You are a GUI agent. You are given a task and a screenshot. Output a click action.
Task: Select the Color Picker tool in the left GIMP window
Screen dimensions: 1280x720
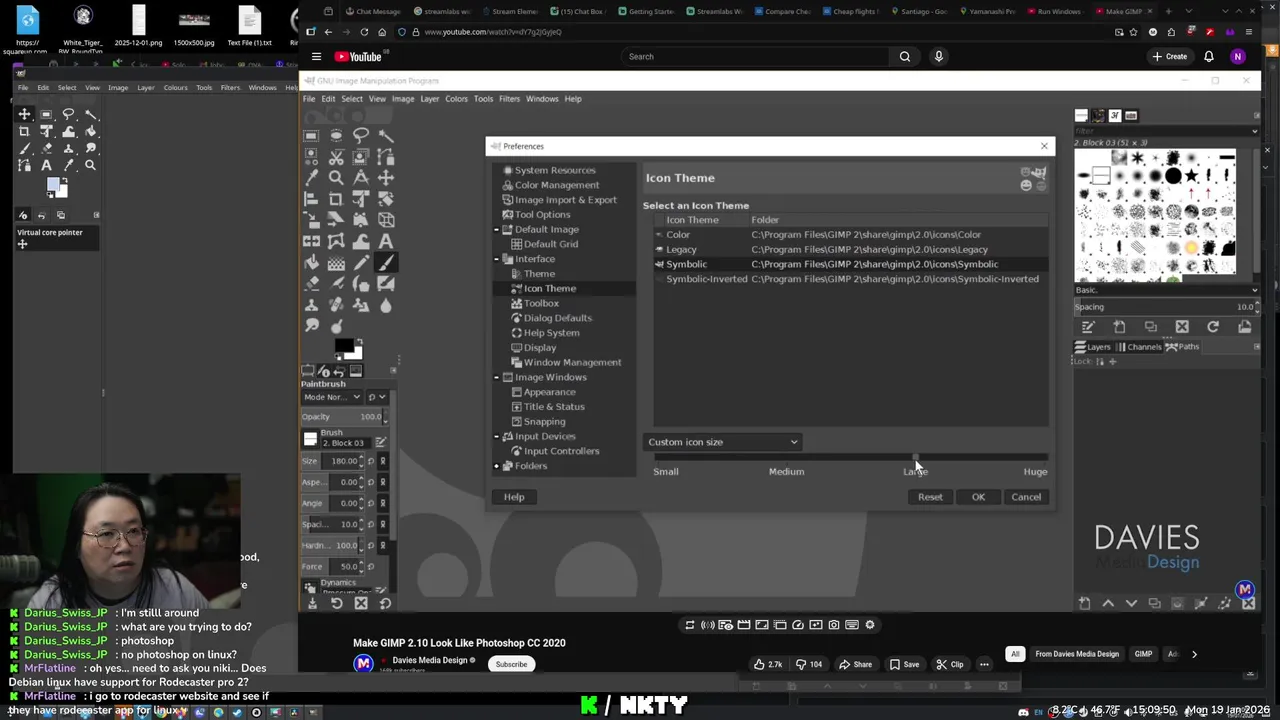(68, 165)
